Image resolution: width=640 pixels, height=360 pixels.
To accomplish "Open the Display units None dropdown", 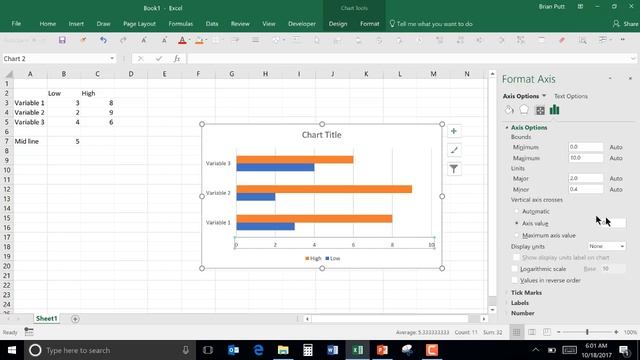I will (607, 246).
